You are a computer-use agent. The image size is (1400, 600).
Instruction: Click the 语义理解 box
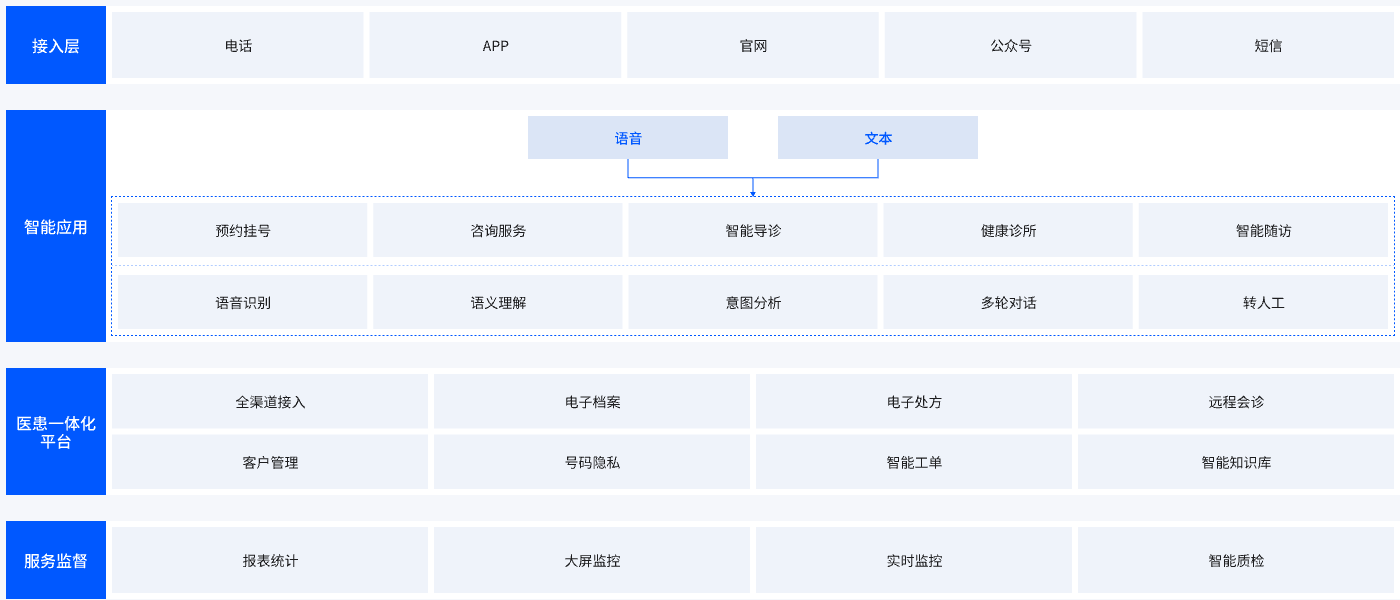click(498, 302)
